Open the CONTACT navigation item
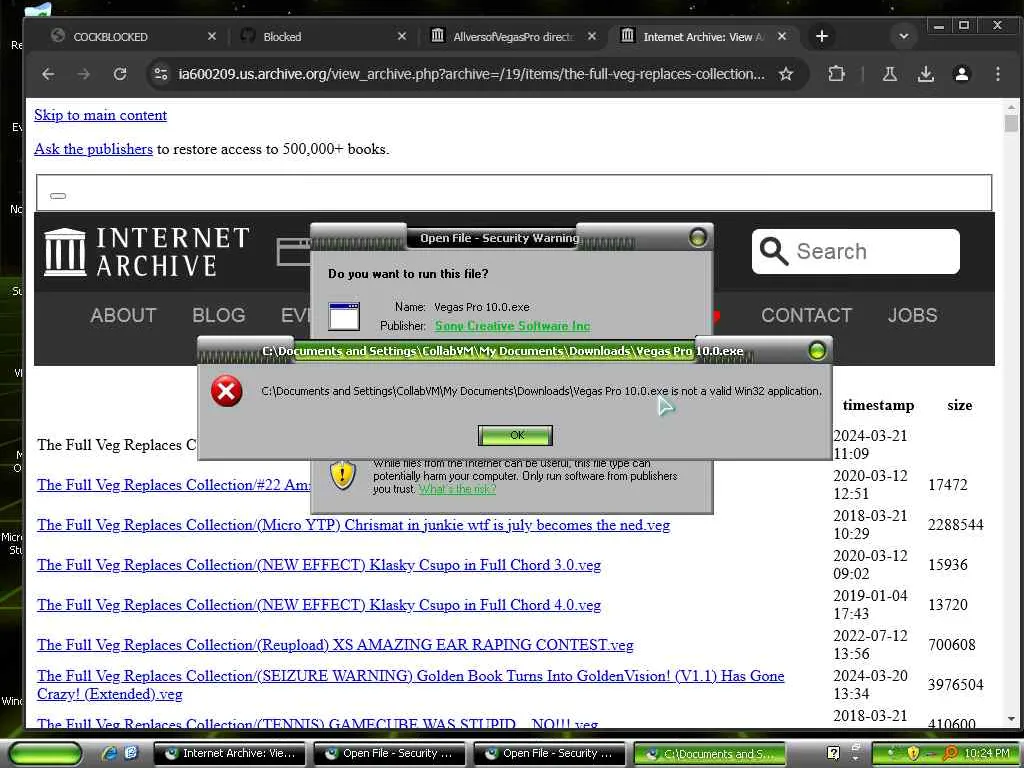 807,315
